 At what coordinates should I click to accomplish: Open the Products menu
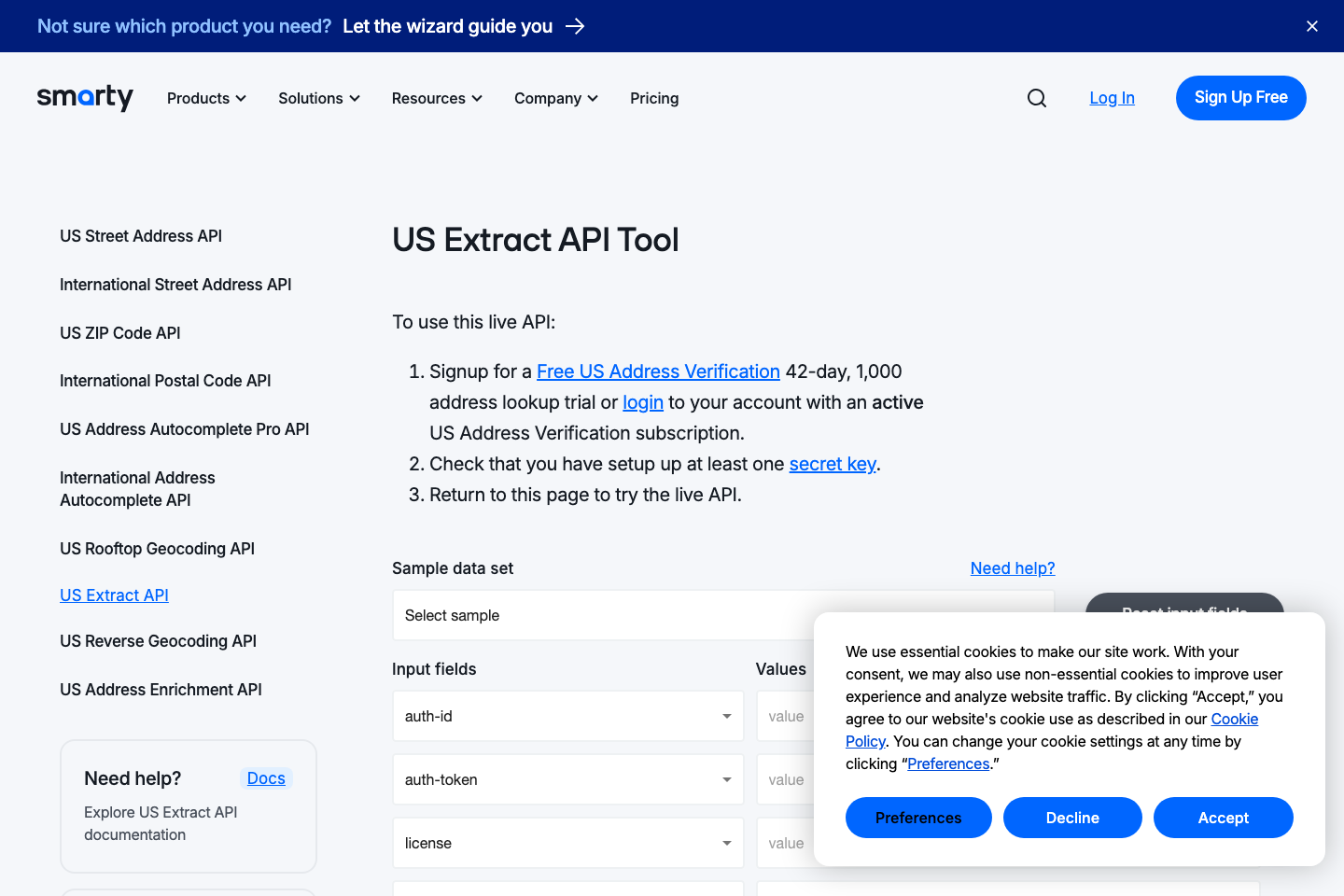(205, 98)
